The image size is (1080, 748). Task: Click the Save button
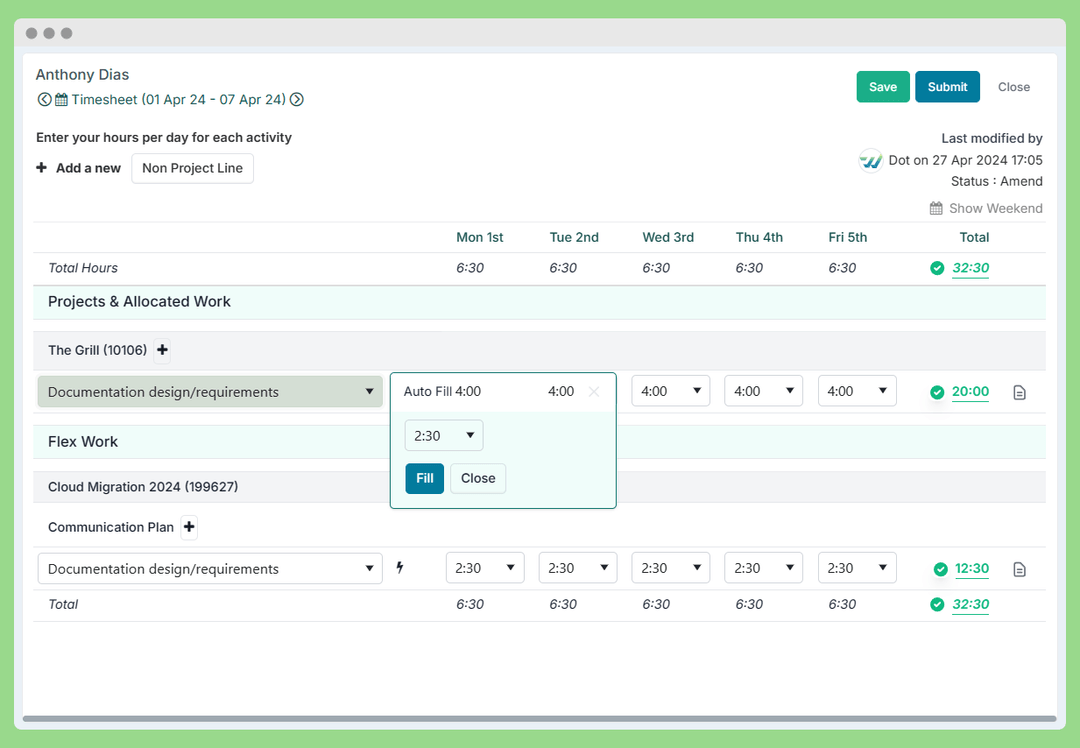pyautogui.click(x=883, y=87)
